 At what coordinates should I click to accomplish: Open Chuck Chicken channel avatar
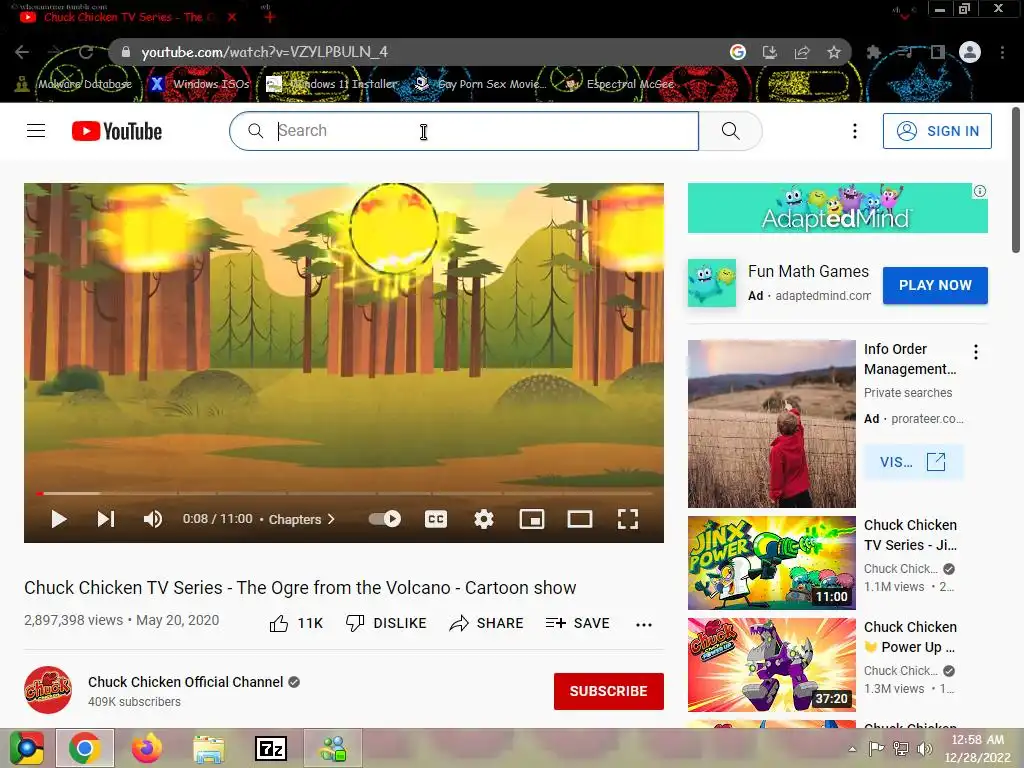48,690
